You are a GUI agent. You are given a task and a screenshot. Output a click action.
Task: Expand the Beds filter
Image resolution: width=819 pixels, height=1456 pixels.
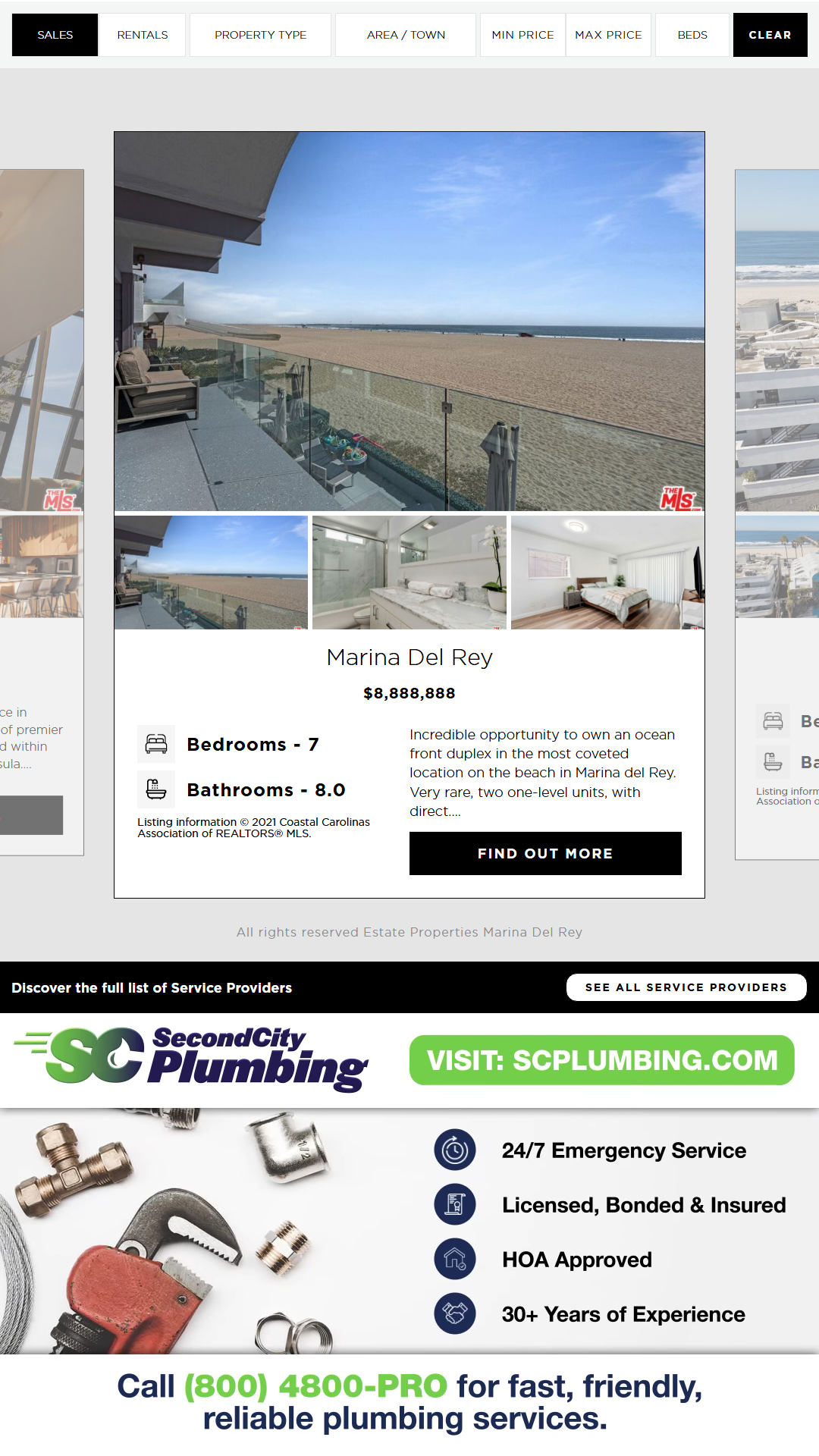692,35
